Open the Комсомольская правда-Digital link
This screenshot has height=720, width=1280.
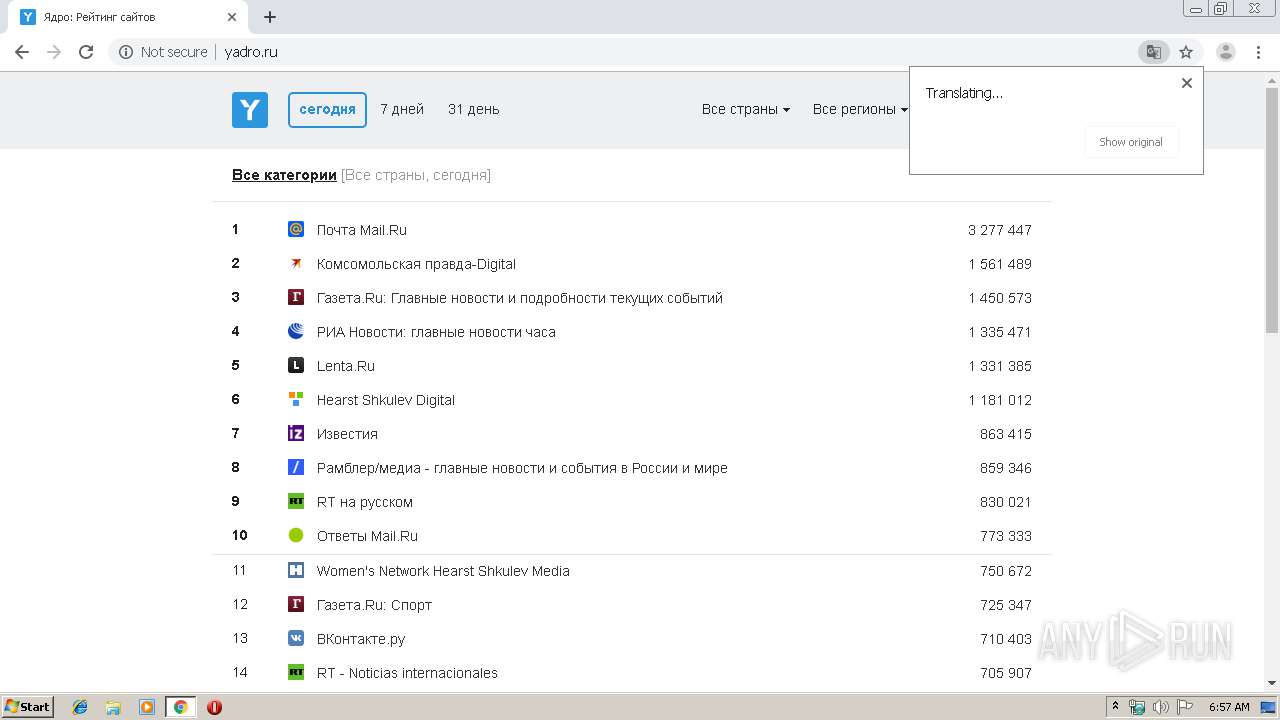416,264
